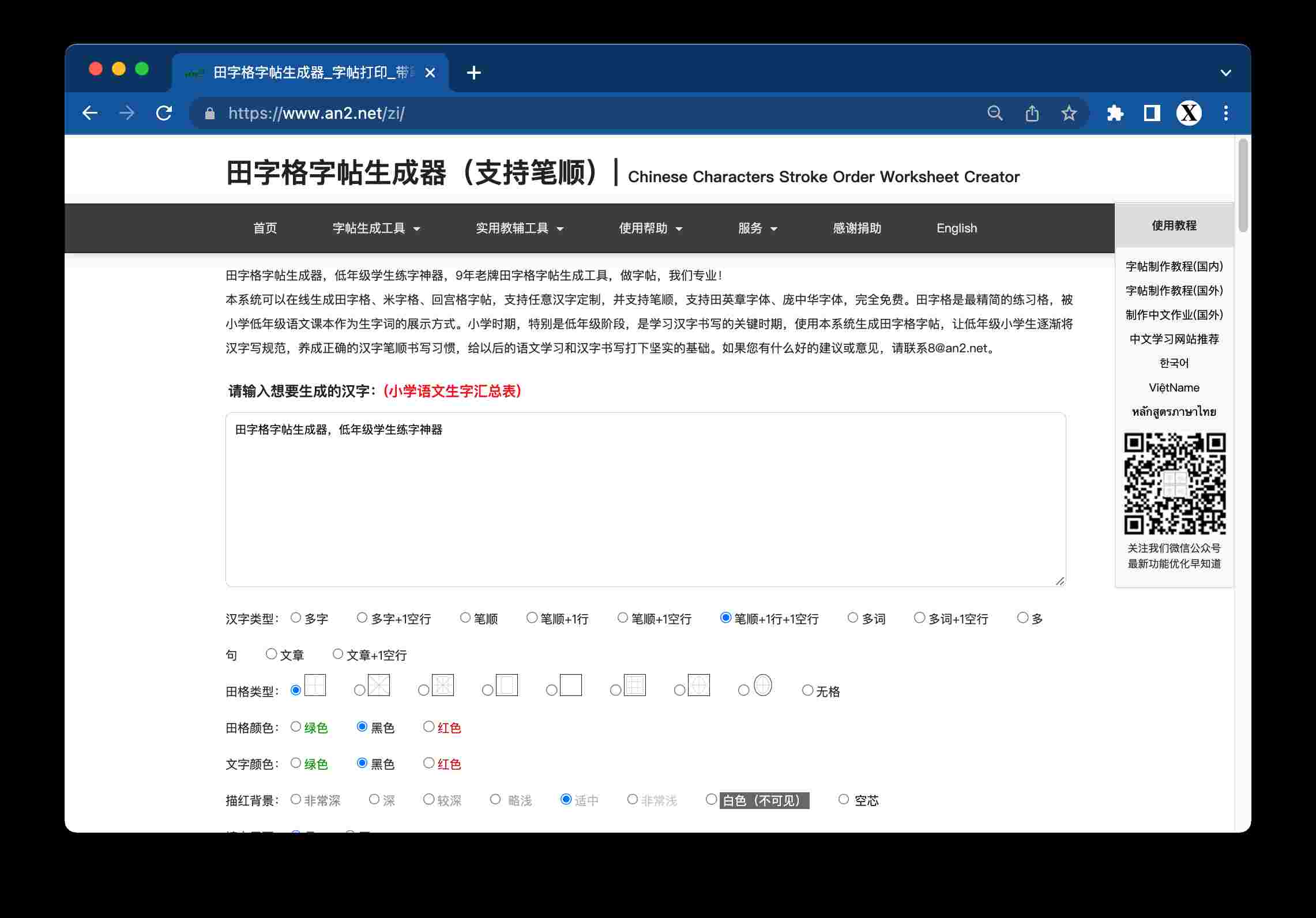Open 字帖制作教程(国内) tutorial link
This screenshot has width=1316, height=918.
click(x=1174, y=266)
